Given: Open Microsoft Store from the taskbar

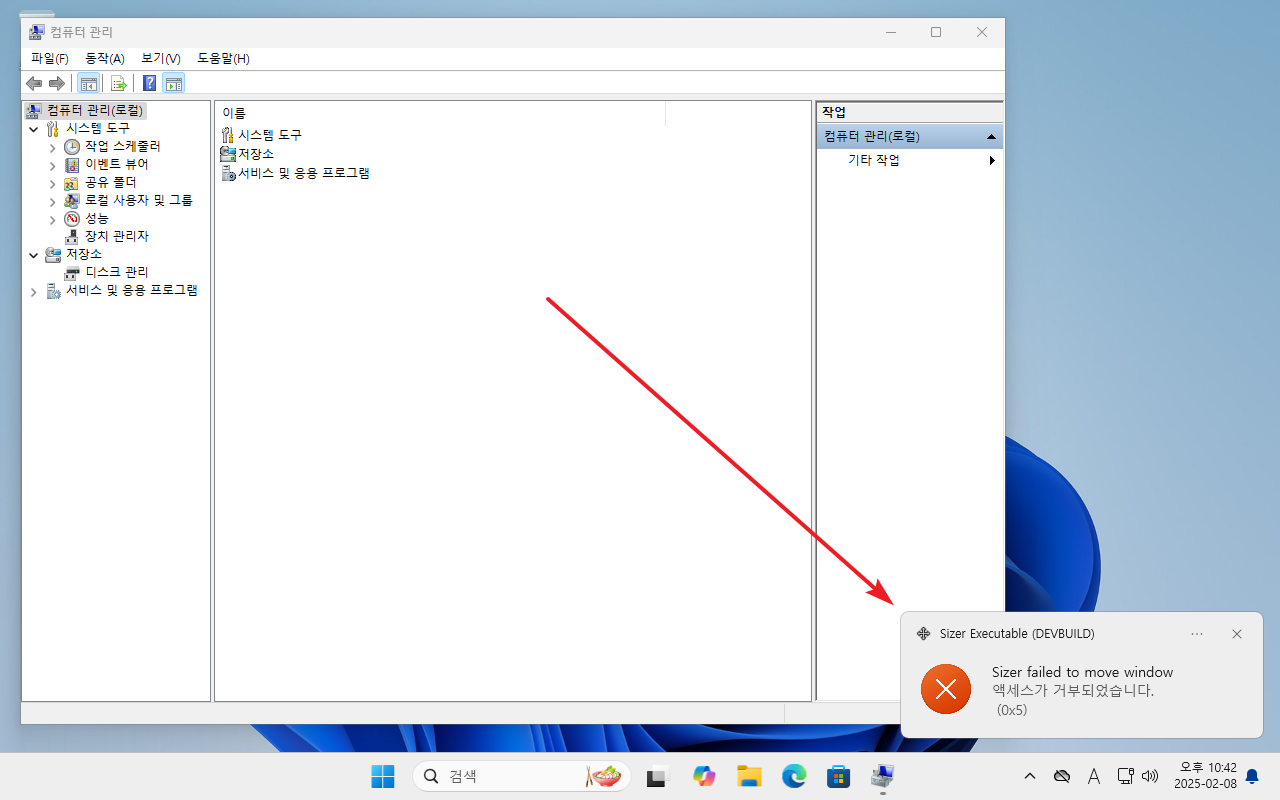Looking at the screenshot, I should click(x=838, y=776).
